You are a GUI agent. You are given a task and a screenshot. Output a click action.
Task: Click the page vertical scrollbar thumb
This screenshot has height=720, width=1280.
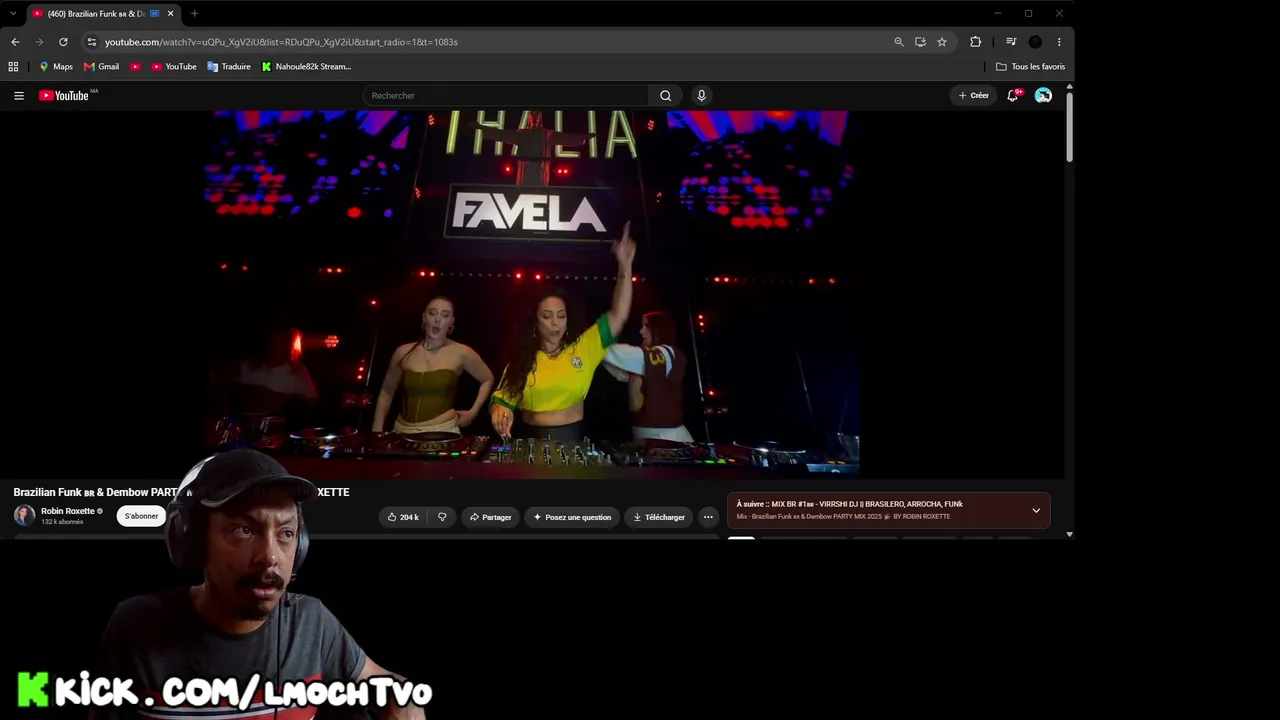1069,126
